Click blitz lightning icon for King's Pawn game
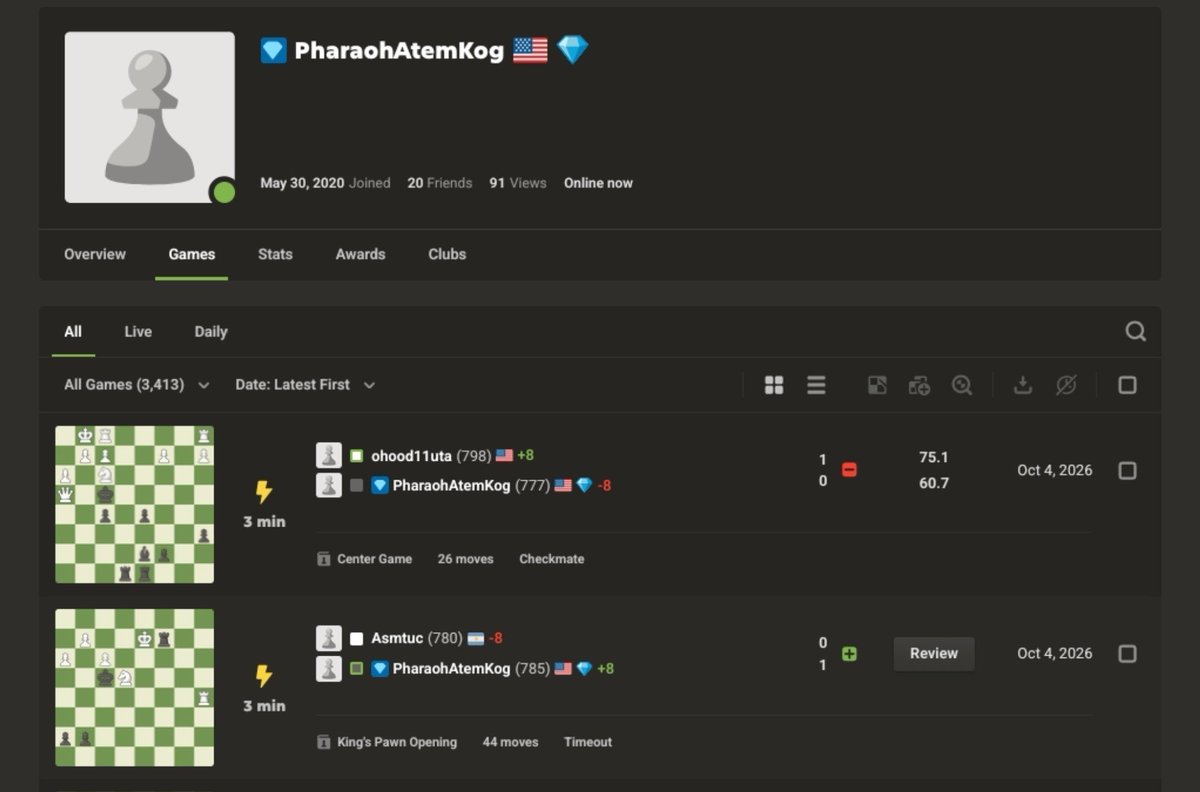The image size is (1200, 792). click(264, 676)
